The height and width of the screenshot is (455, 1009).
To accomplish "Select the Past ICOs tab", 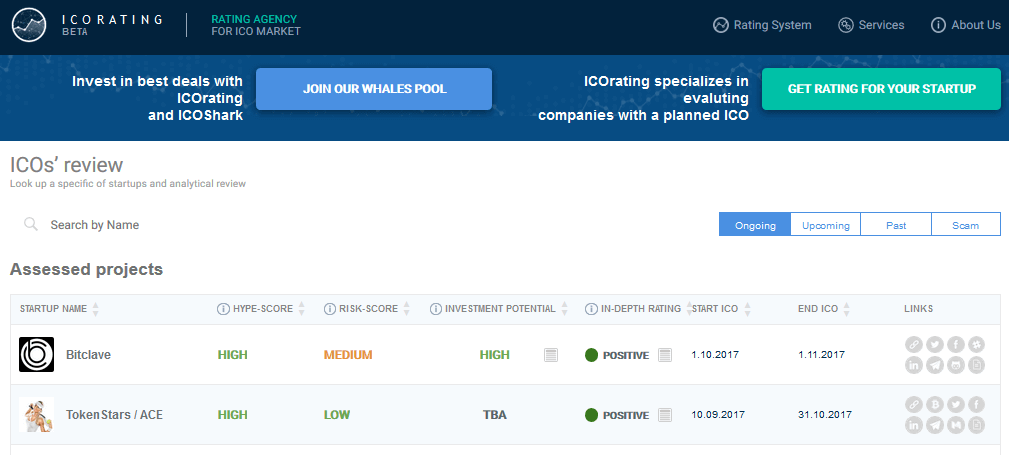I will click(x=896, y=225).
